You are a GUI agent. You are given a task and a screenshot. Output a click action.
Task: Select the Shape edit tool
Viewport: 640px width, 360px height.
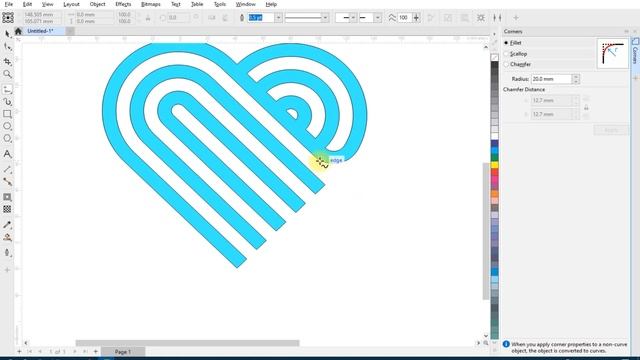(7, 47)
